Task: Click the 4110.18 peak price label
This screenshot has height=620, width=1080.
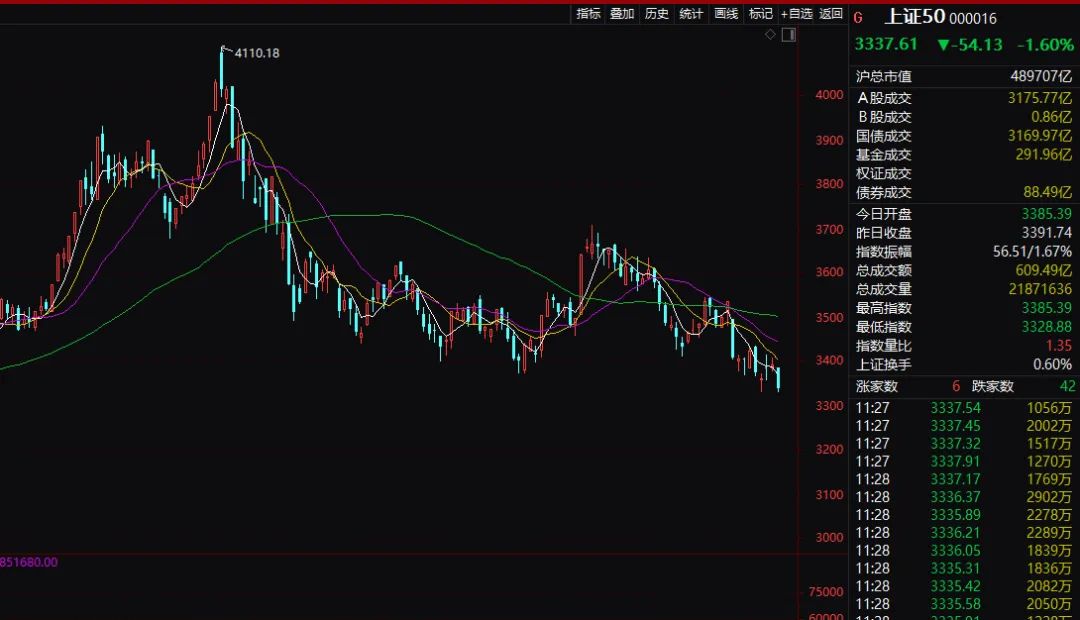Action: [256, 53]
